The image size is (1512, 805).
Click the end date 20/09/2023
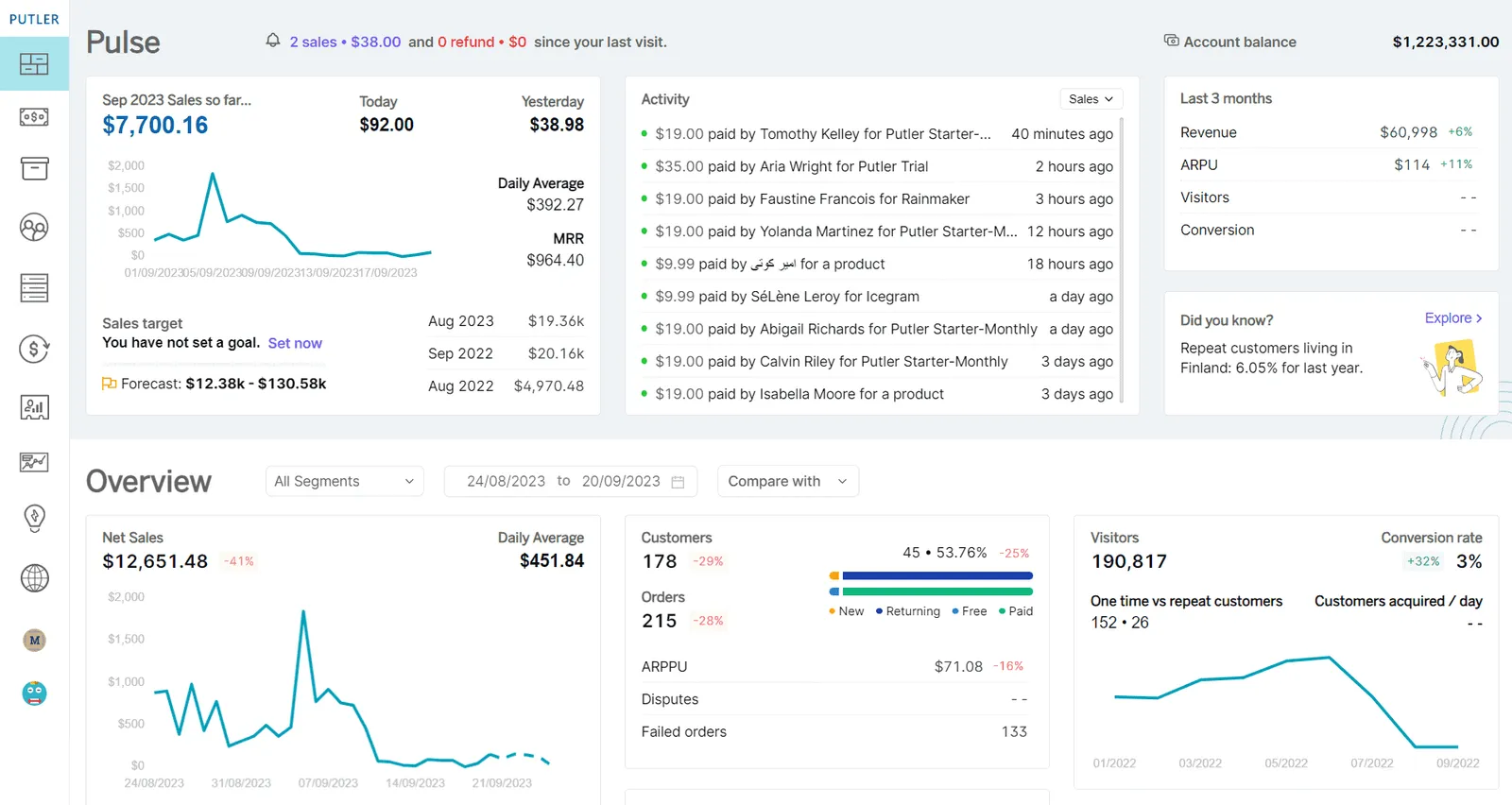[x=621, y=481]
